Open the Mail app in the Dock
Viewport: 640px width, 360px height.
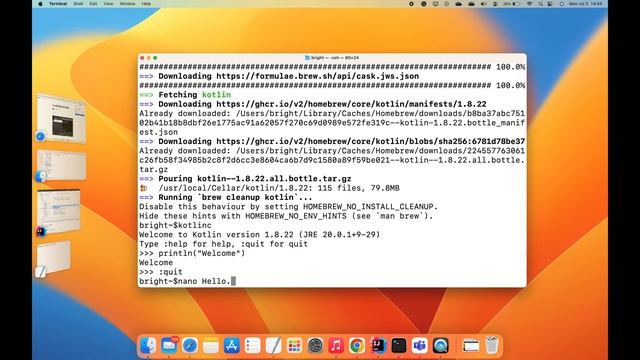point(169,346)
